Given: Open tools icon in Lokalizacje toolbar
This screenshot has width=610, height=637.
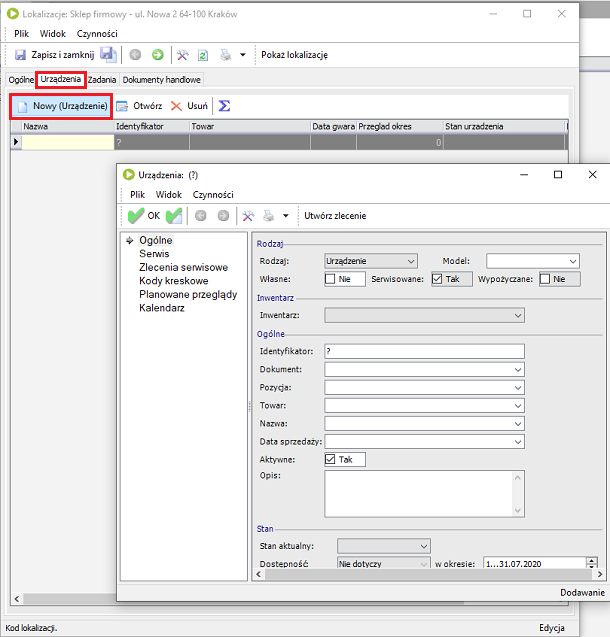Looking at the screenshot, I should pos(182,55).
